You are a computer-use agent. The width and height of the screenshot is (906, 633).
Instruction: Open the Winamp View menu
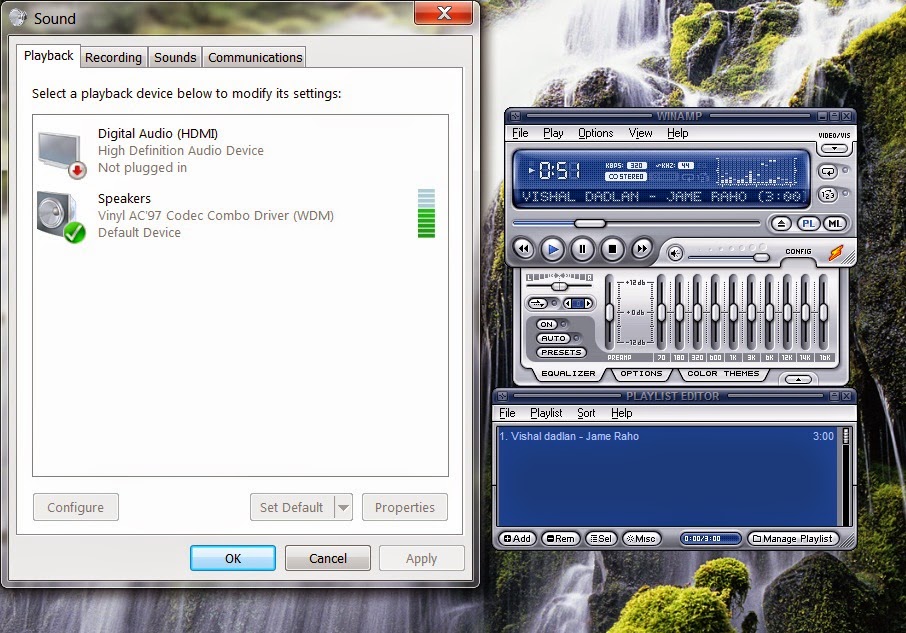640,133
